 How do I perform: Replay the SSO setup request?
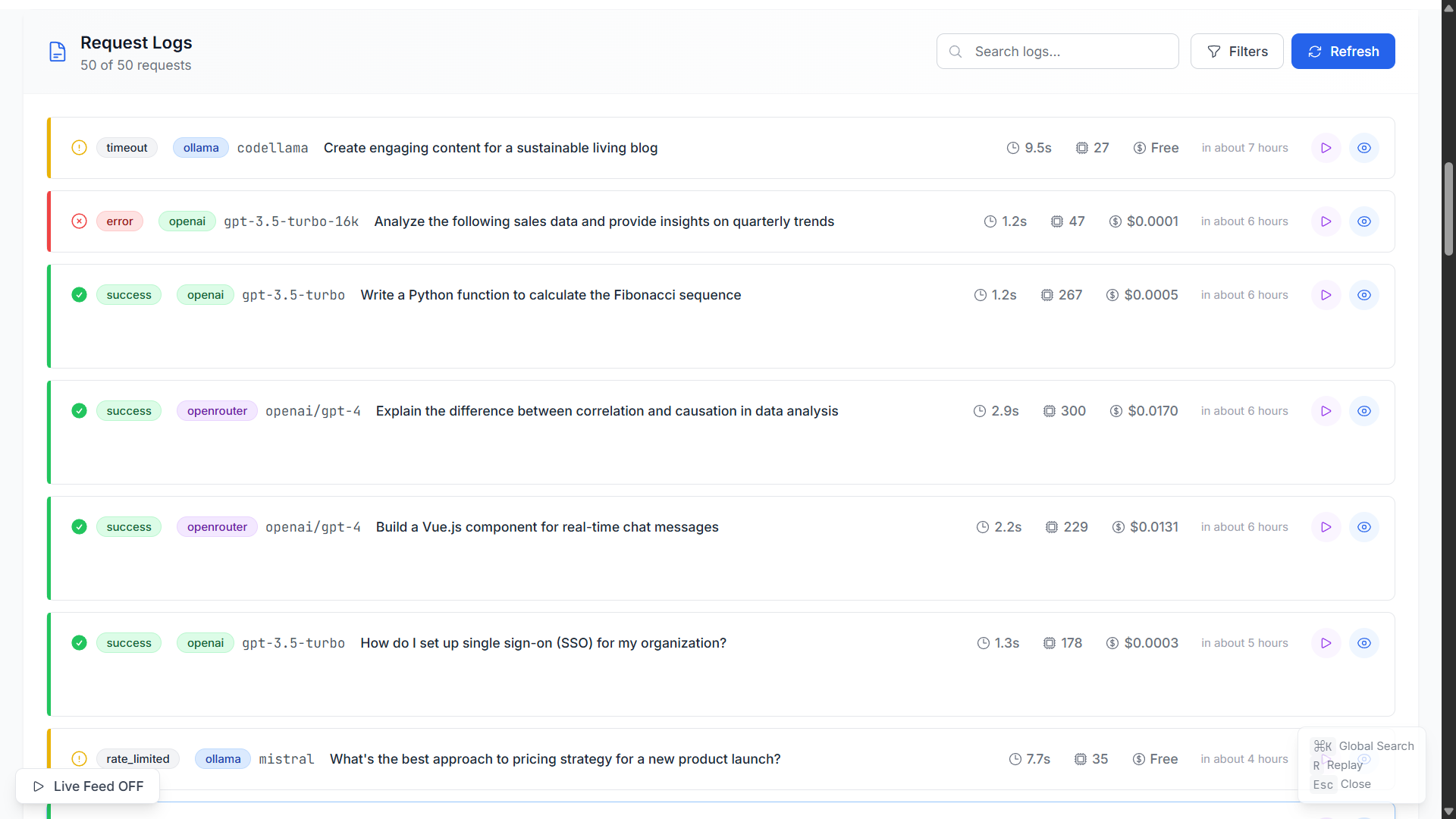point(1326,643)
